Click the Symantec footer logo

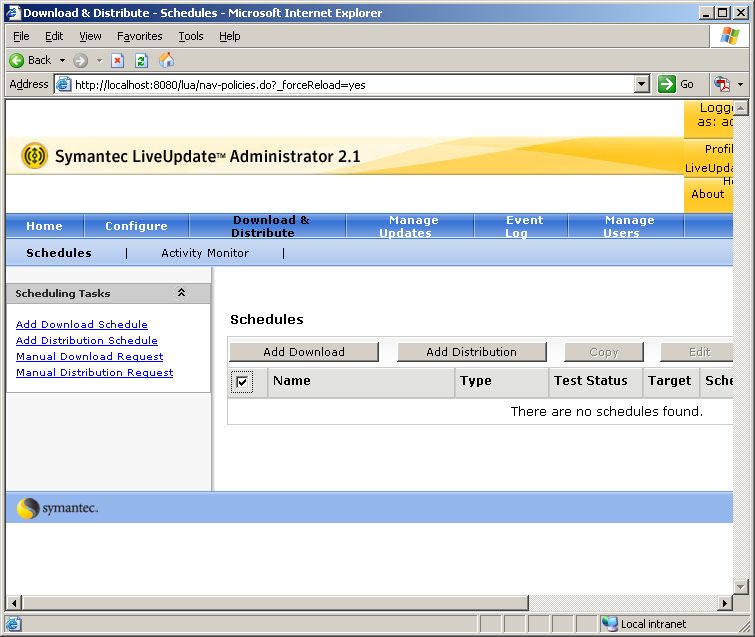pyautogui.click(x=57, y=508)
